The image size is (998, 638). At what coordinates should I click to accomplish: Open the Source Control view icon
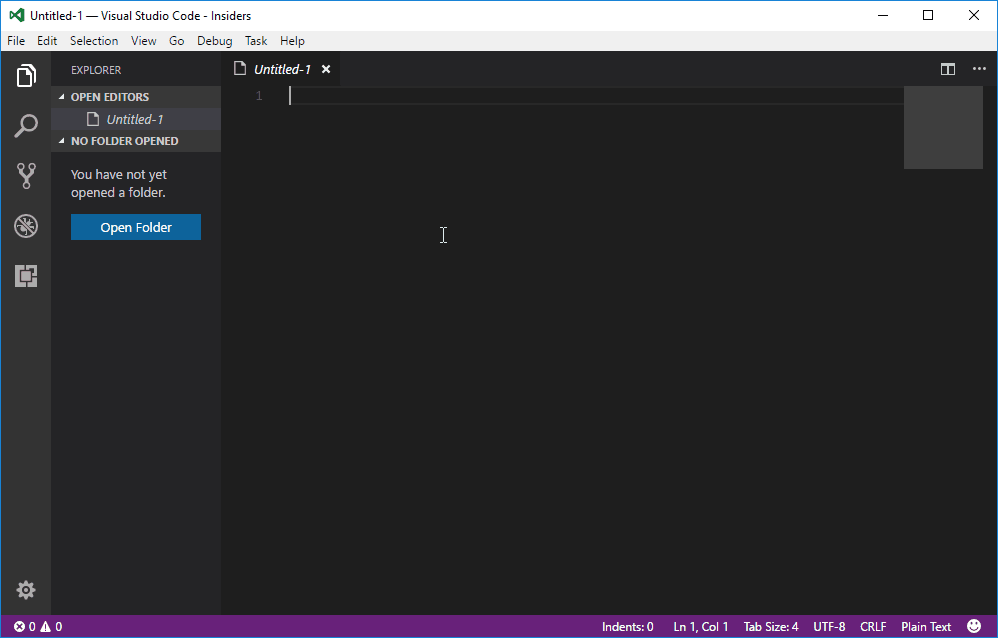(x=26, y=176)
